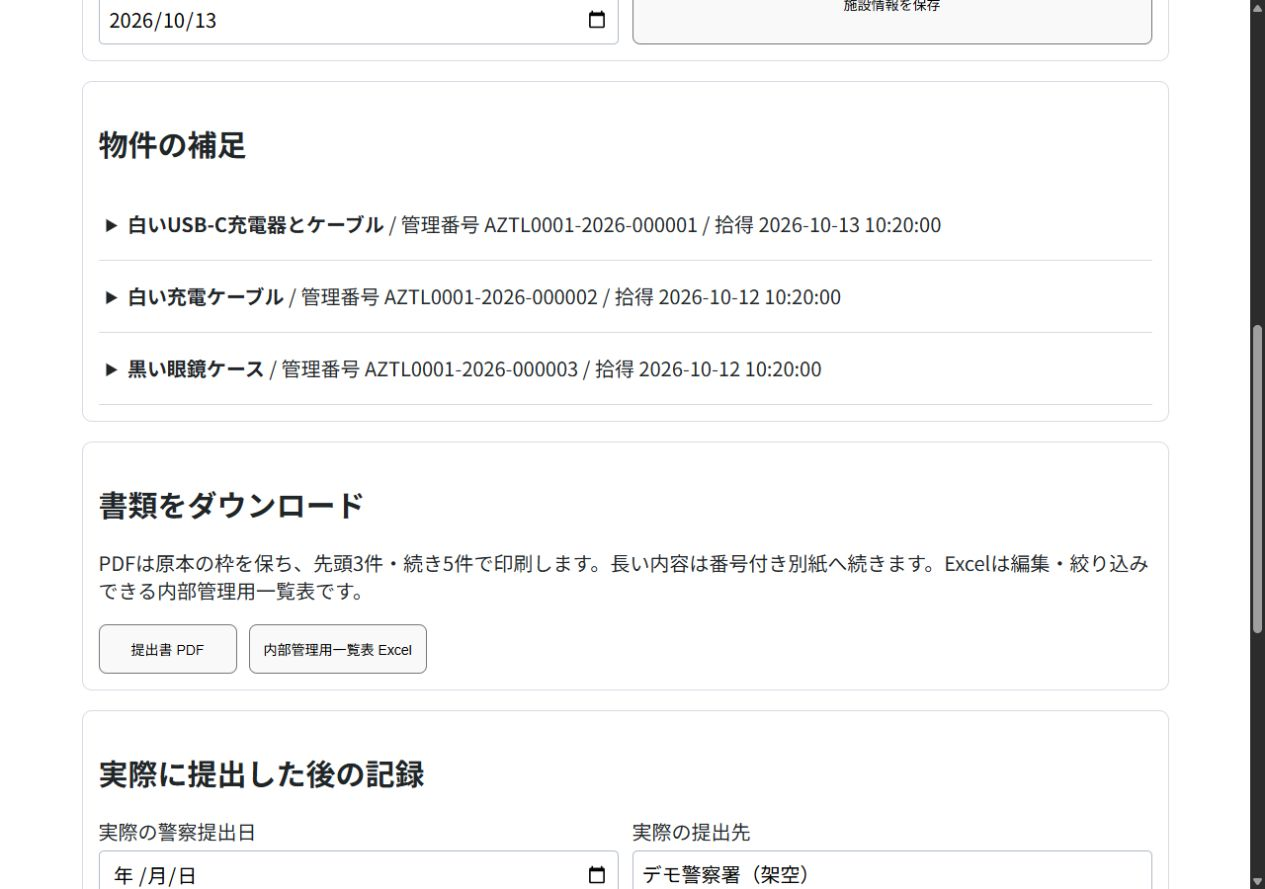
Task: Click the 実際の提出先 label
Action: coord(691,832)
